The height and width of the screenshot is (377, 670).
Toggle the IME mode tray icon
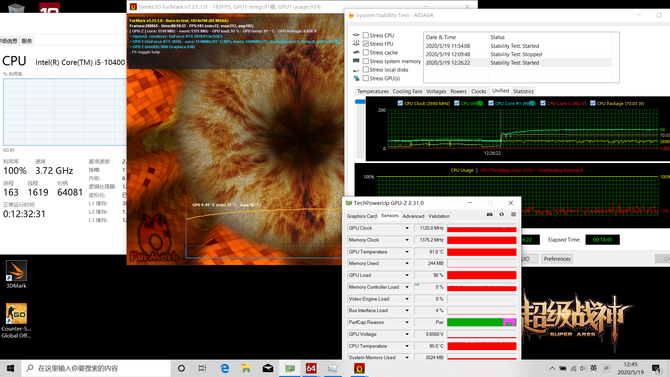tap(606, 368)
